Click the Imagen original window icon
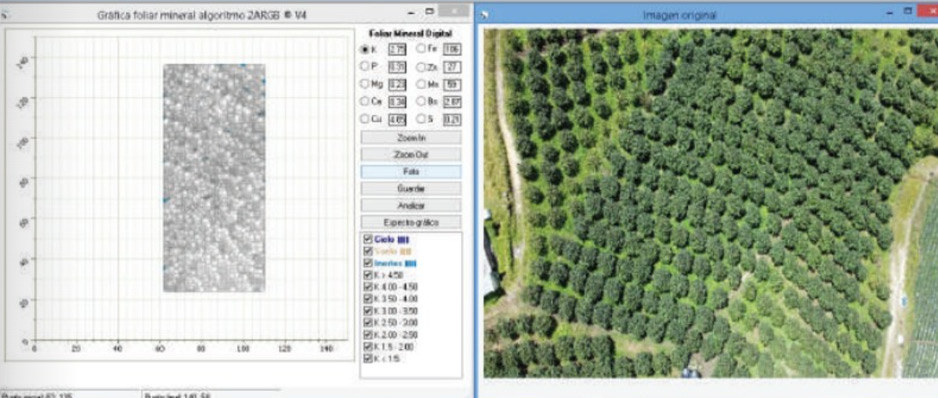Screen dimensions: 938x398 pyautogui.click(x=485, y=14)
